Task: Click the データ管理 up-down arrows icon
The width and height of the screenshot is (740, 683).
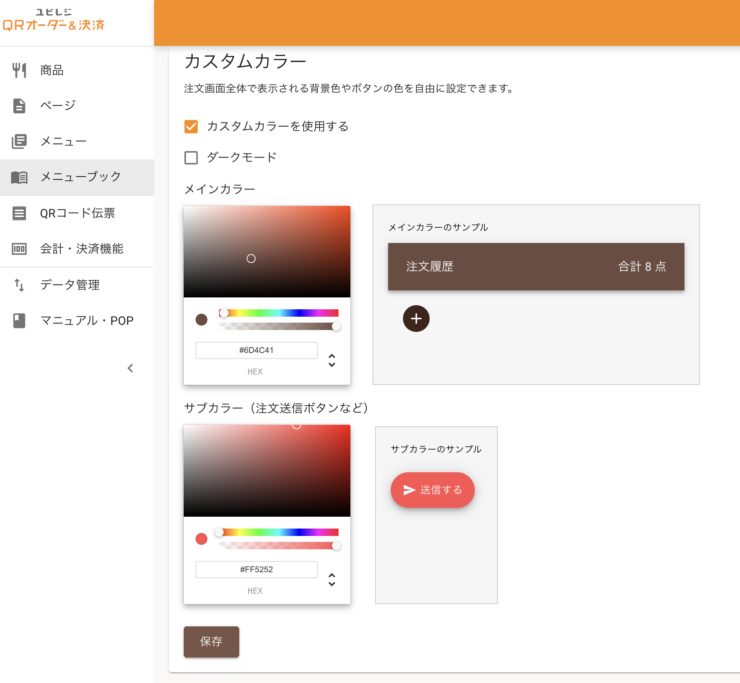Action: (19, 285)
